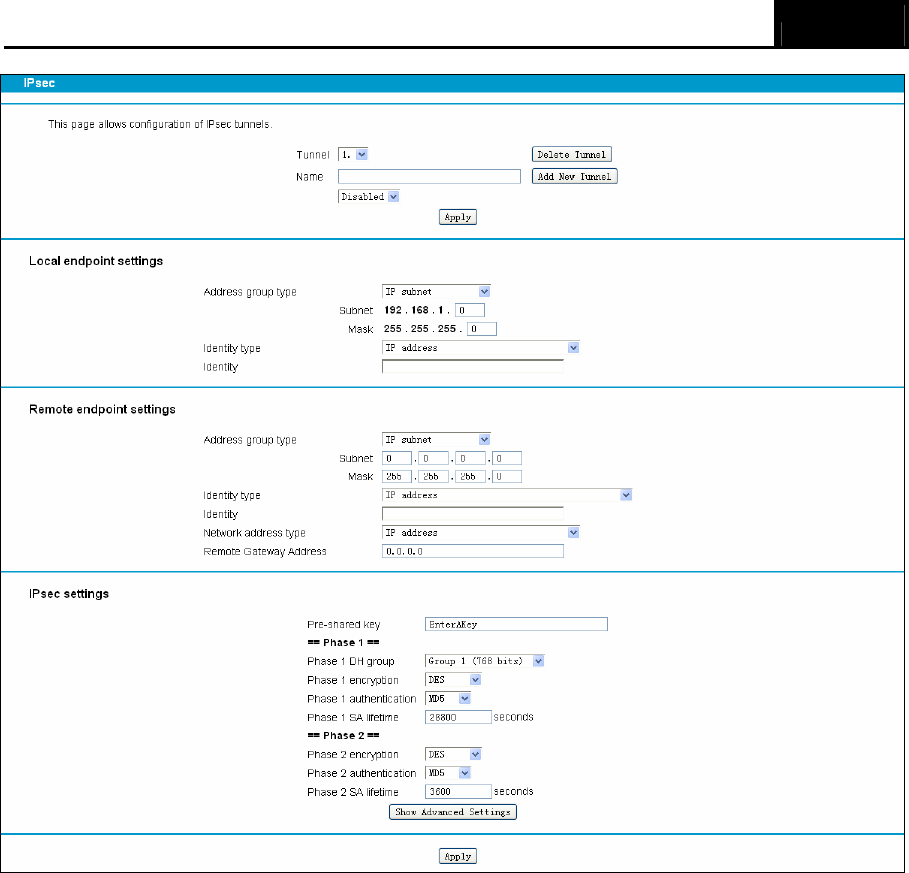
Task: Click the '== Phase 2 ==' label
Action: pyautogui.click(x=343, y=735)
